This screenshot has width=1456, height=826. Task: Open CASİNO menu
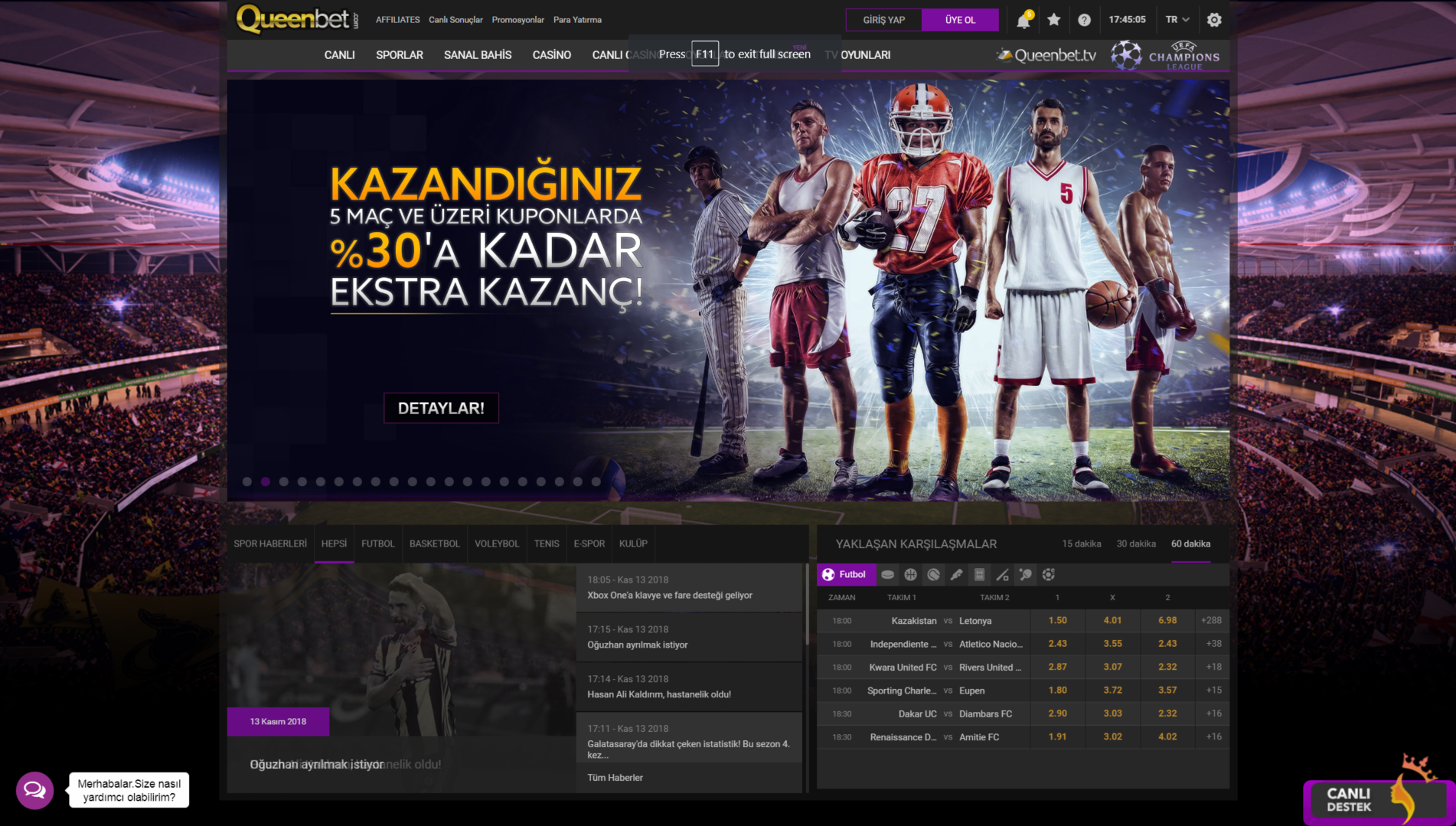click(552, 55)
